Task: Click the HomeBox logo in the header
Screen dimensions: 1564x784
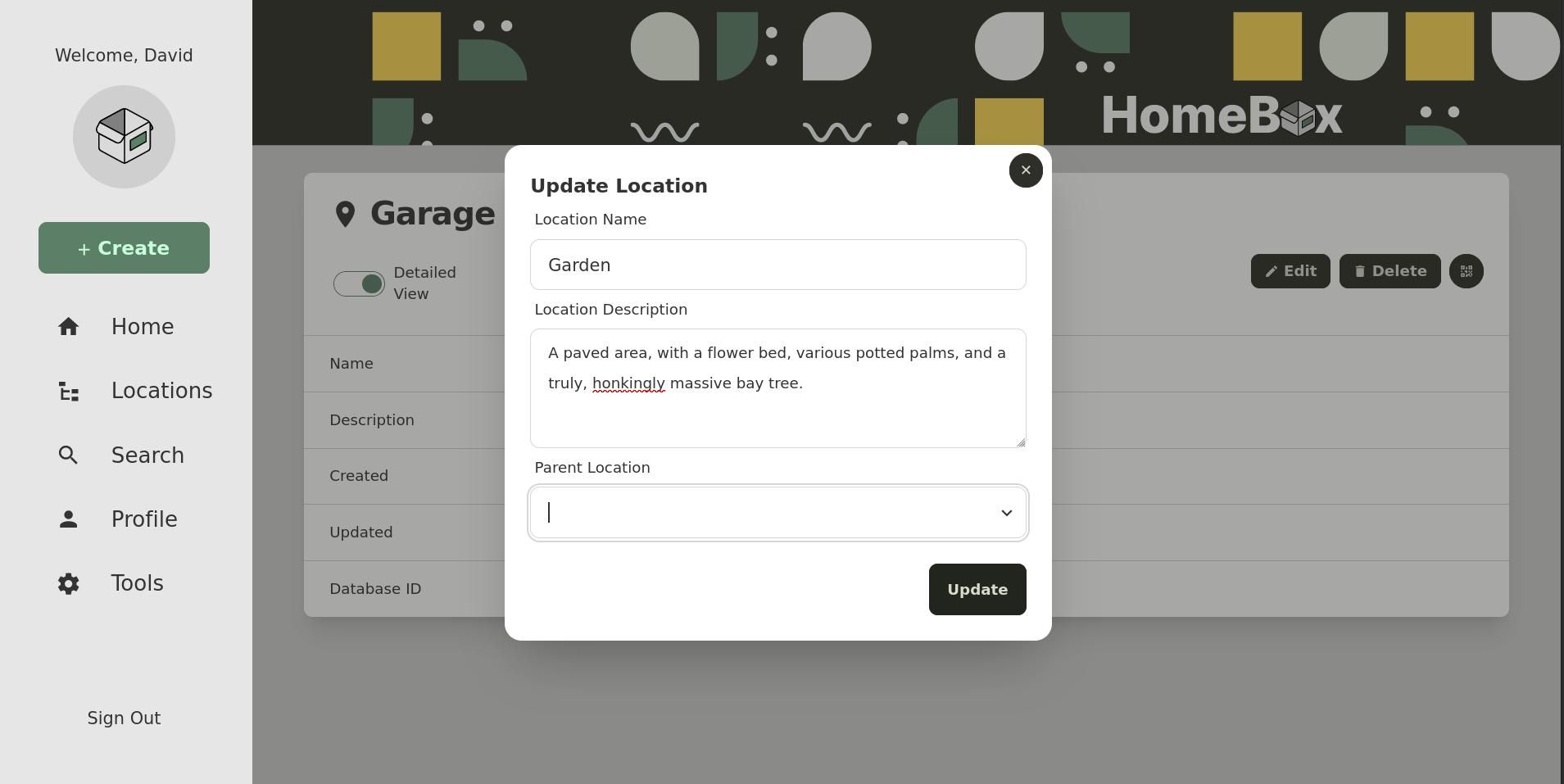Action: [x=1222, y=116]
